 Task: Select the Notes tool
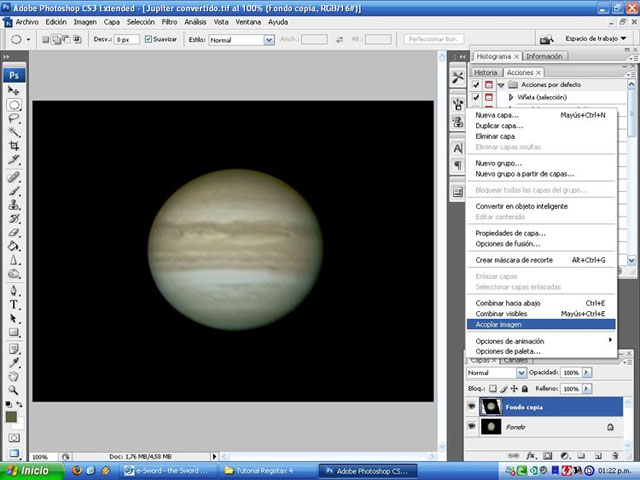tap(14, 349)
